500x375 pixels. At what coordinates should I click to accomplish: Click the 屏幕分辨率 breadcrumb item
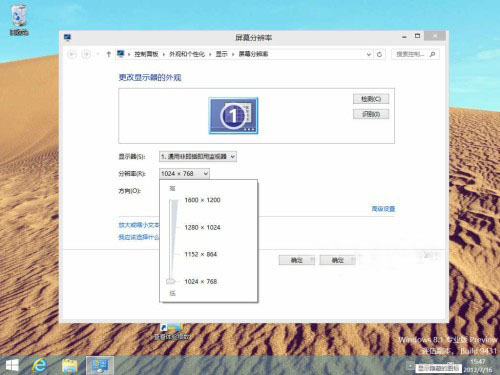253,54
